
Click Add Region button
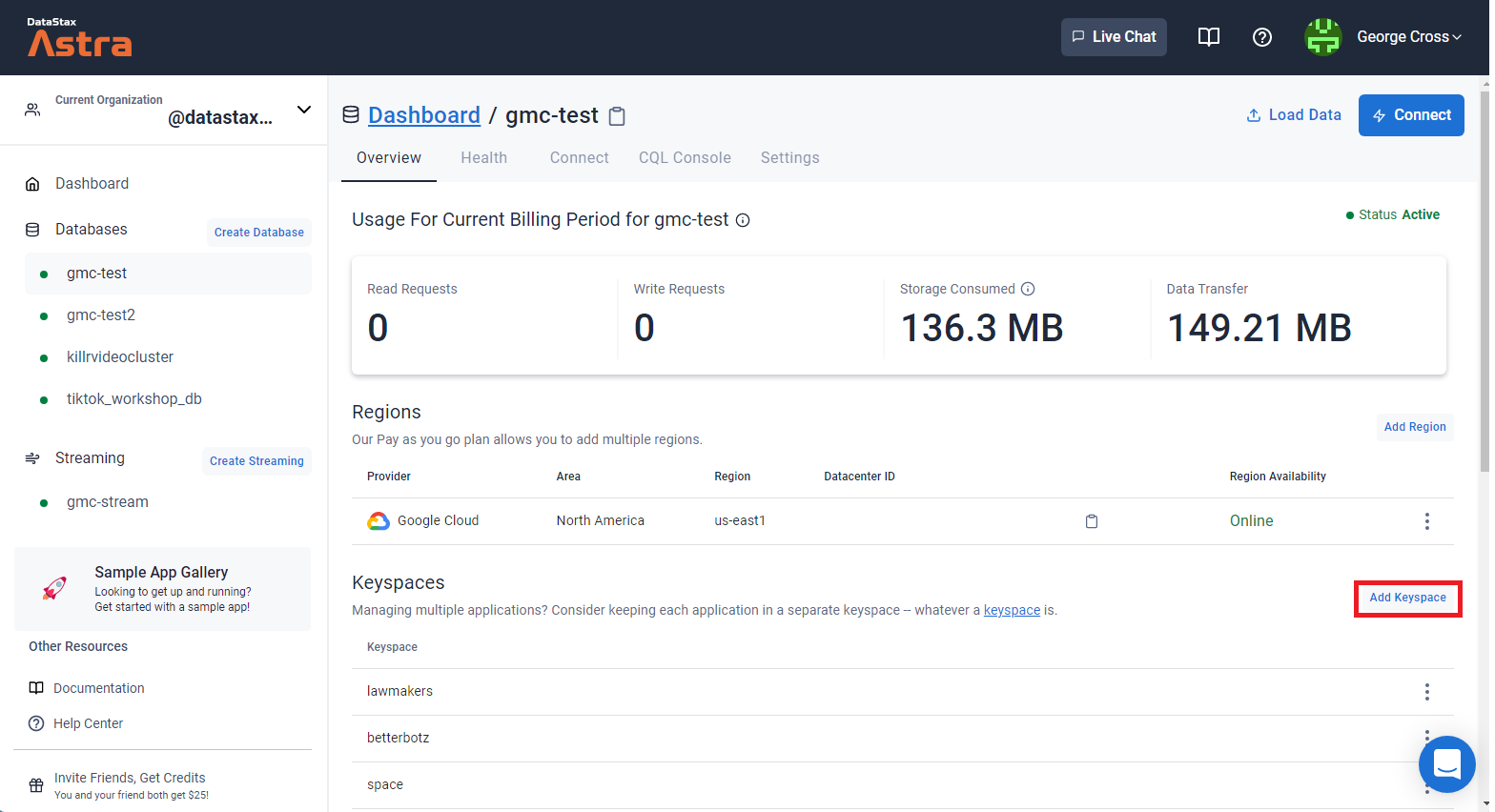pyautogui.click(x=1415, y=427)
